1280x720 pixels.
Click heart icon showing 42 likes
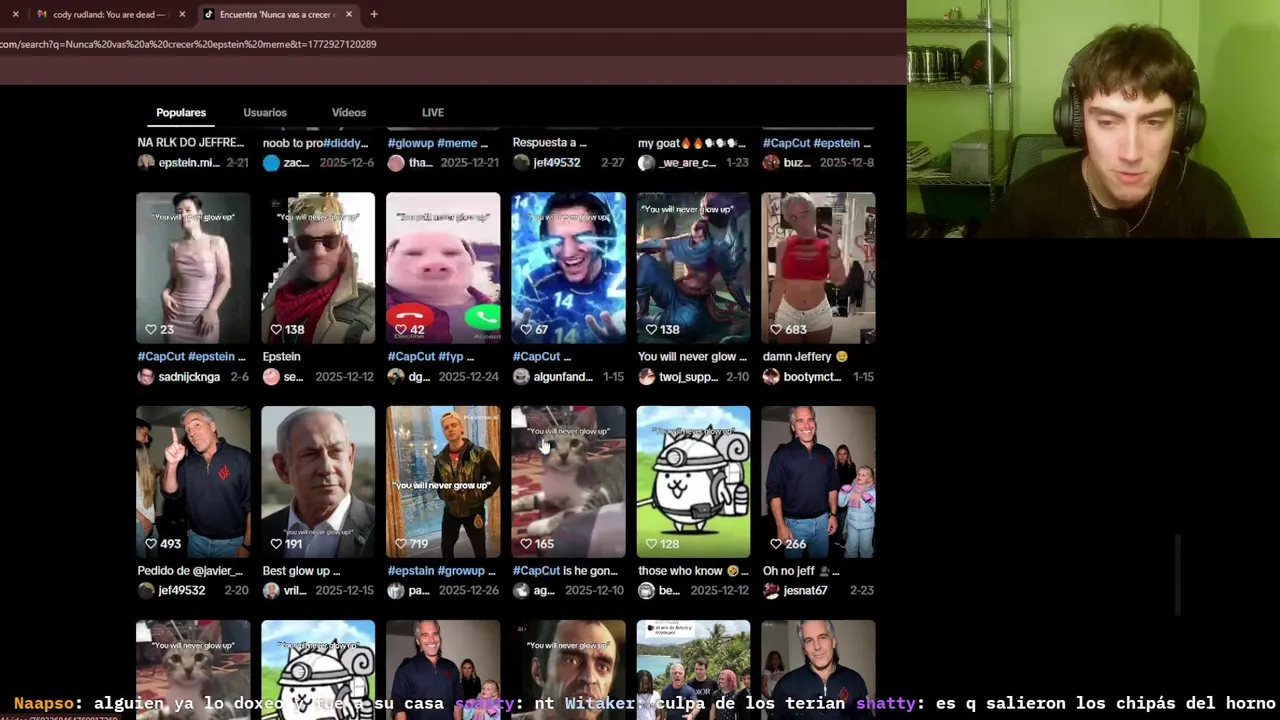pos(401,329)
